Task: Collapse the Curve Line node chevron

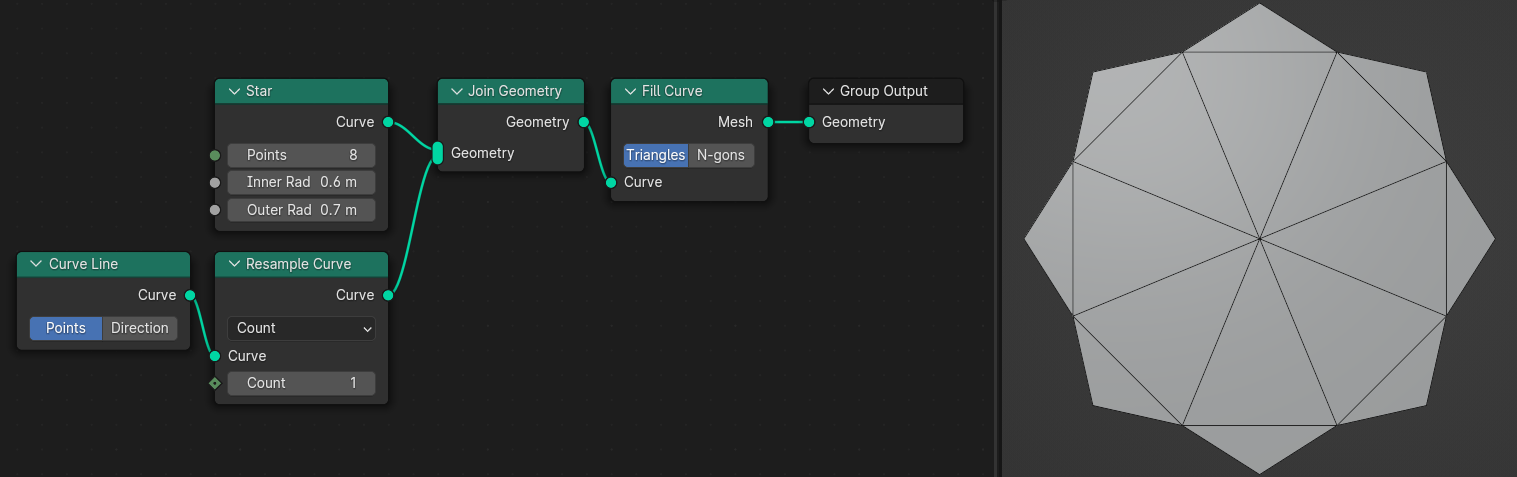Action: 36,264
